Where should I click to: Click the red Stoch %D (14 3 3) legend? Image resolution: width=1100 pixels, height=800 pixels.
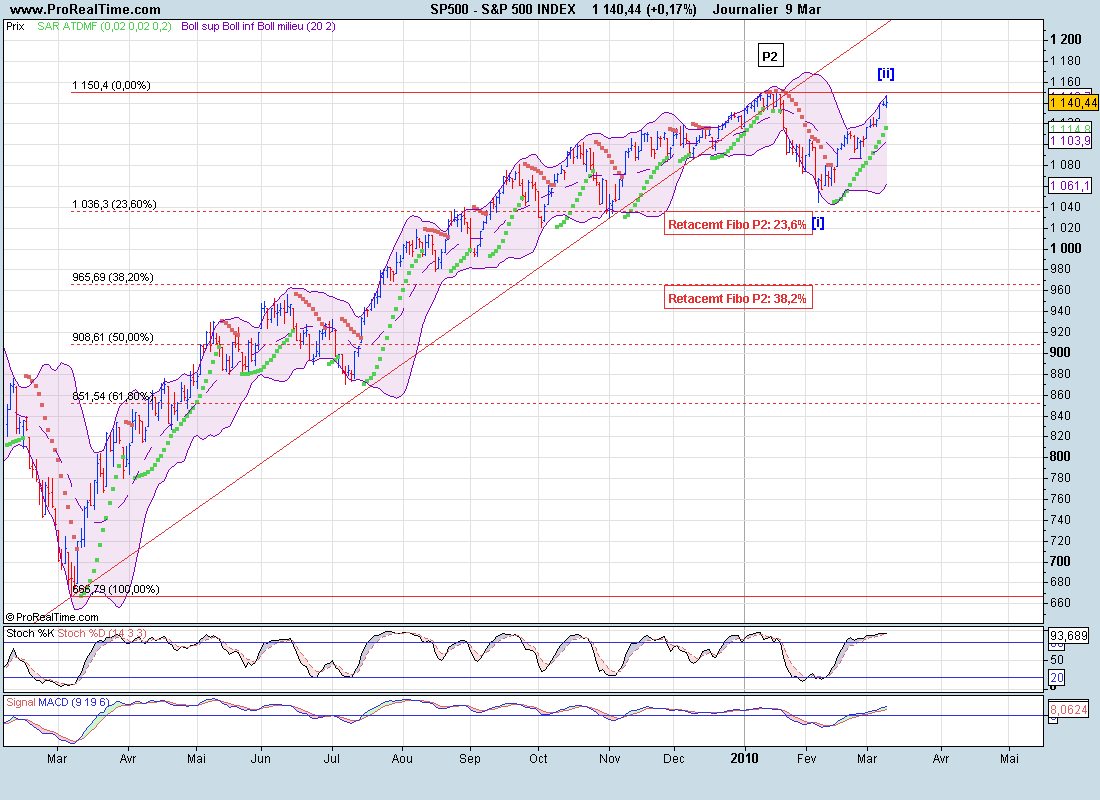[102, 634]
